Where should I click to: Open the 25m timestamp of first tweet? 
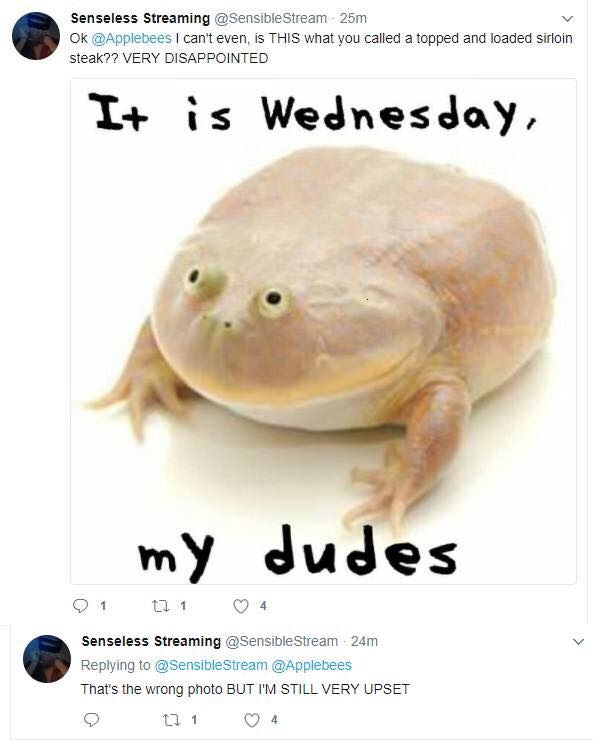tap(353, 18)
